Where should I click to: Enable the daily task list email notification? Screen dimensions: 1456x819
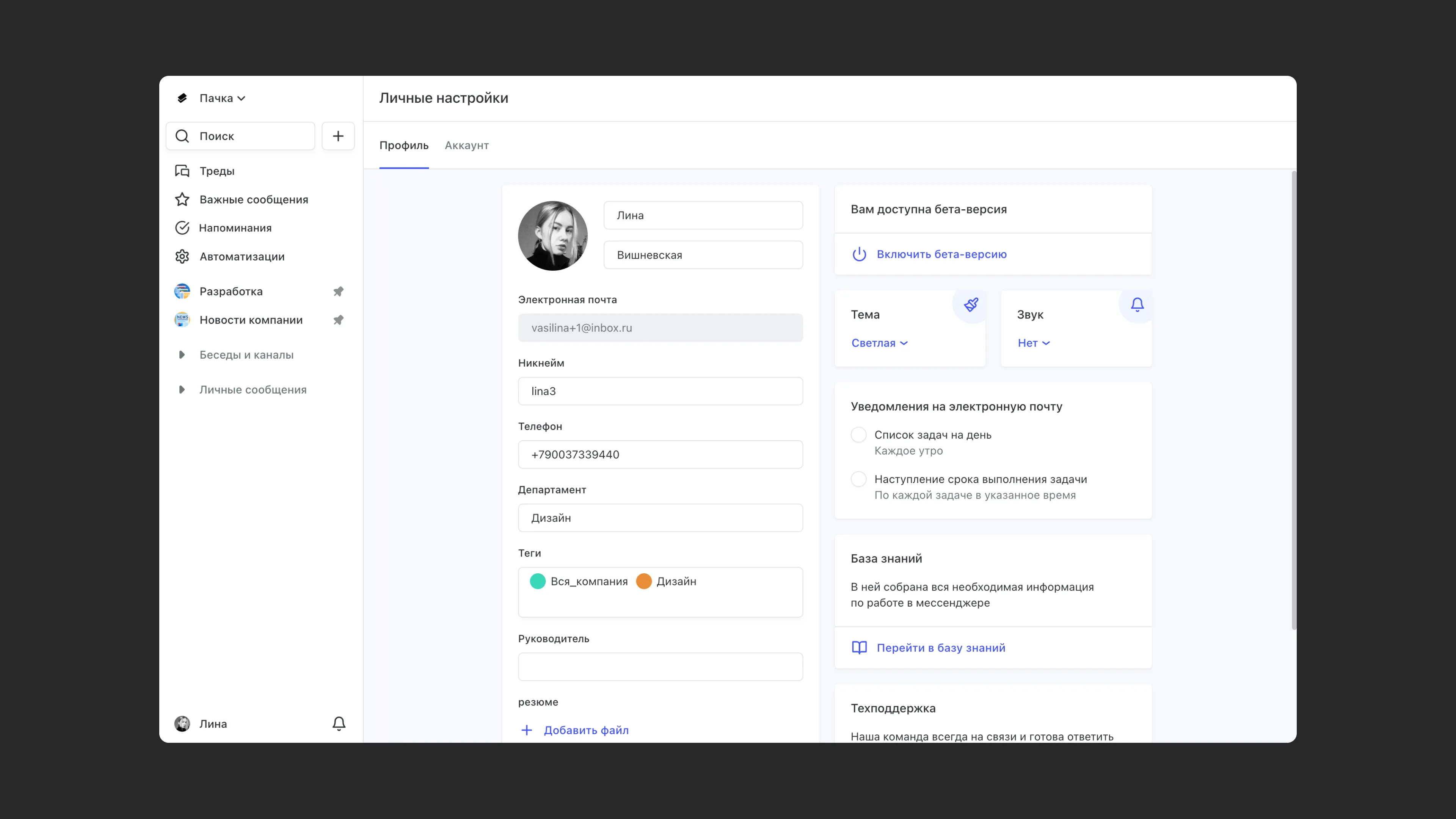point(858,435)
